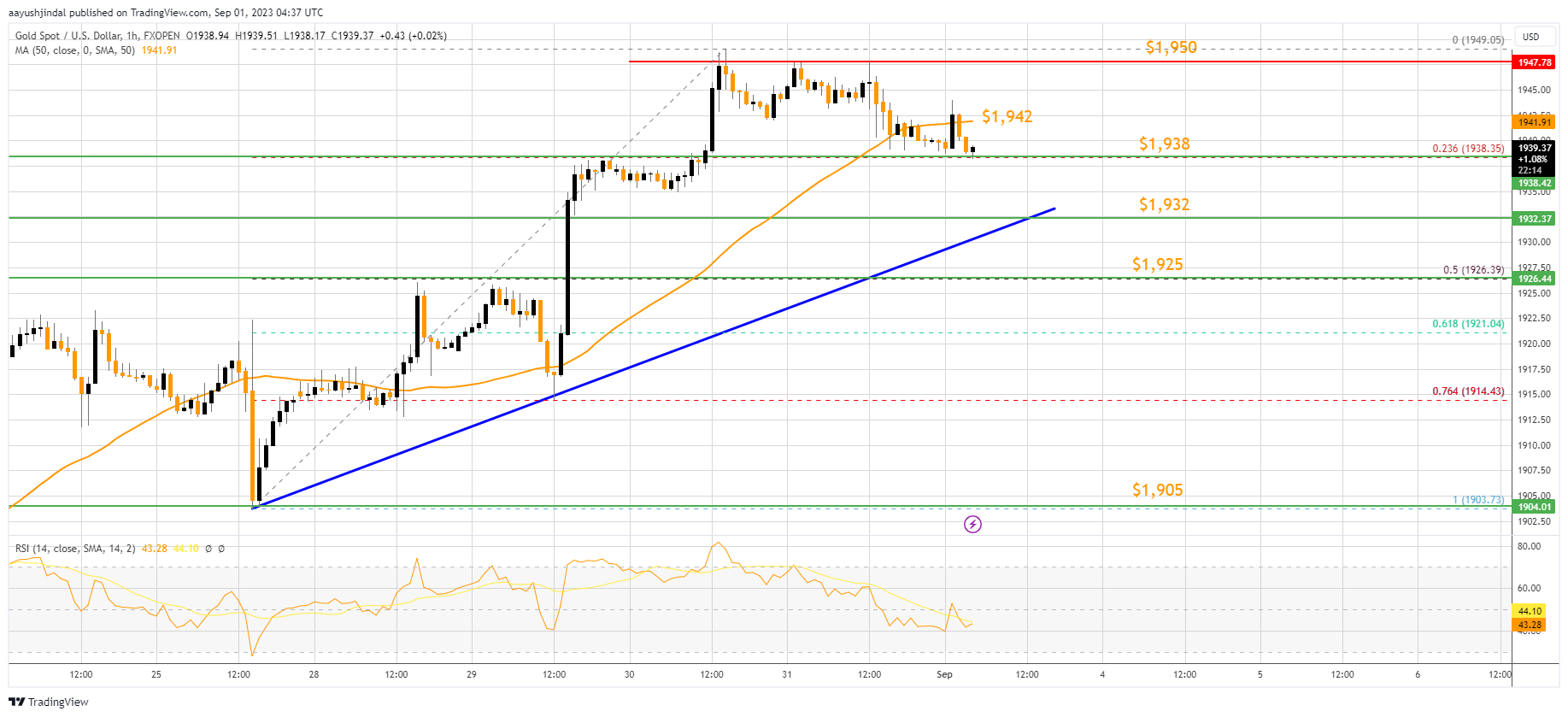Click the green 1926.44 price axis label
Screen dimensions: 1568x717
(x=1535, y=279)
